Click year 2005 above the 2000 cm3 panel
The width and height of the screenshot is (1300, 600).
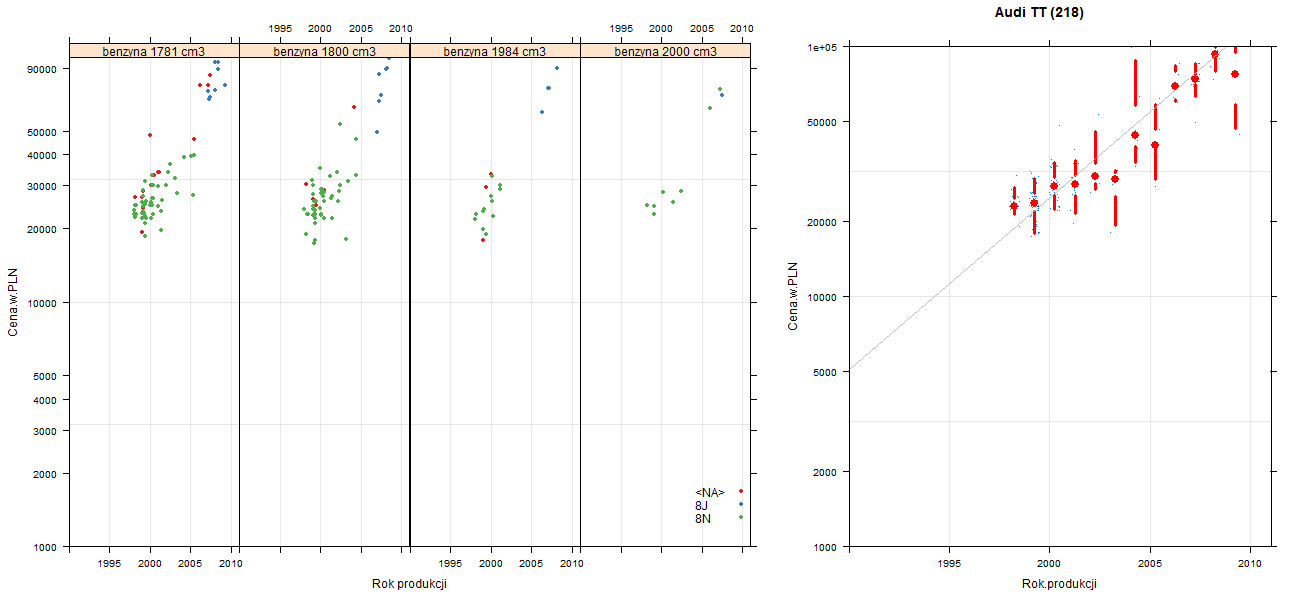[x=702, y=29]
